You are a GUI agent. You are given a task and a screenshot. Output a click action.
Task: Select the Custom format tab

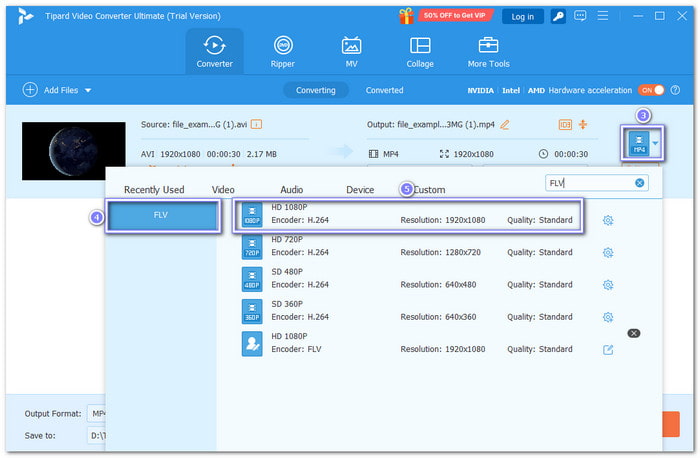[x=429, y=190]
